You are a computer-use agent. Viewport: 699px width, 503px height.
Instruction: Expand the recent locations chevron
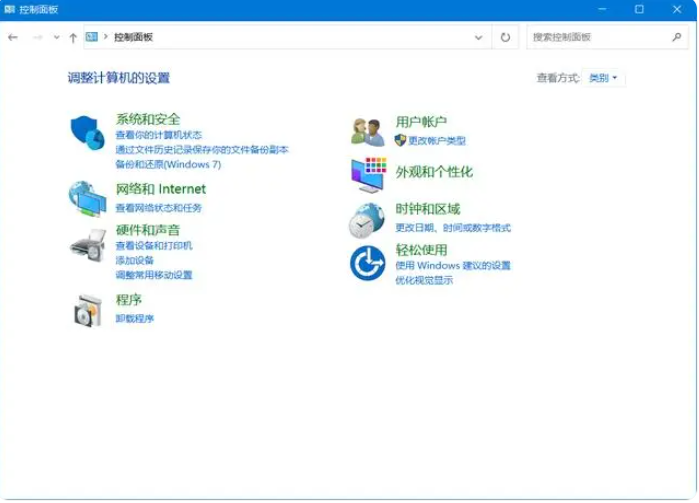point(56,37)
